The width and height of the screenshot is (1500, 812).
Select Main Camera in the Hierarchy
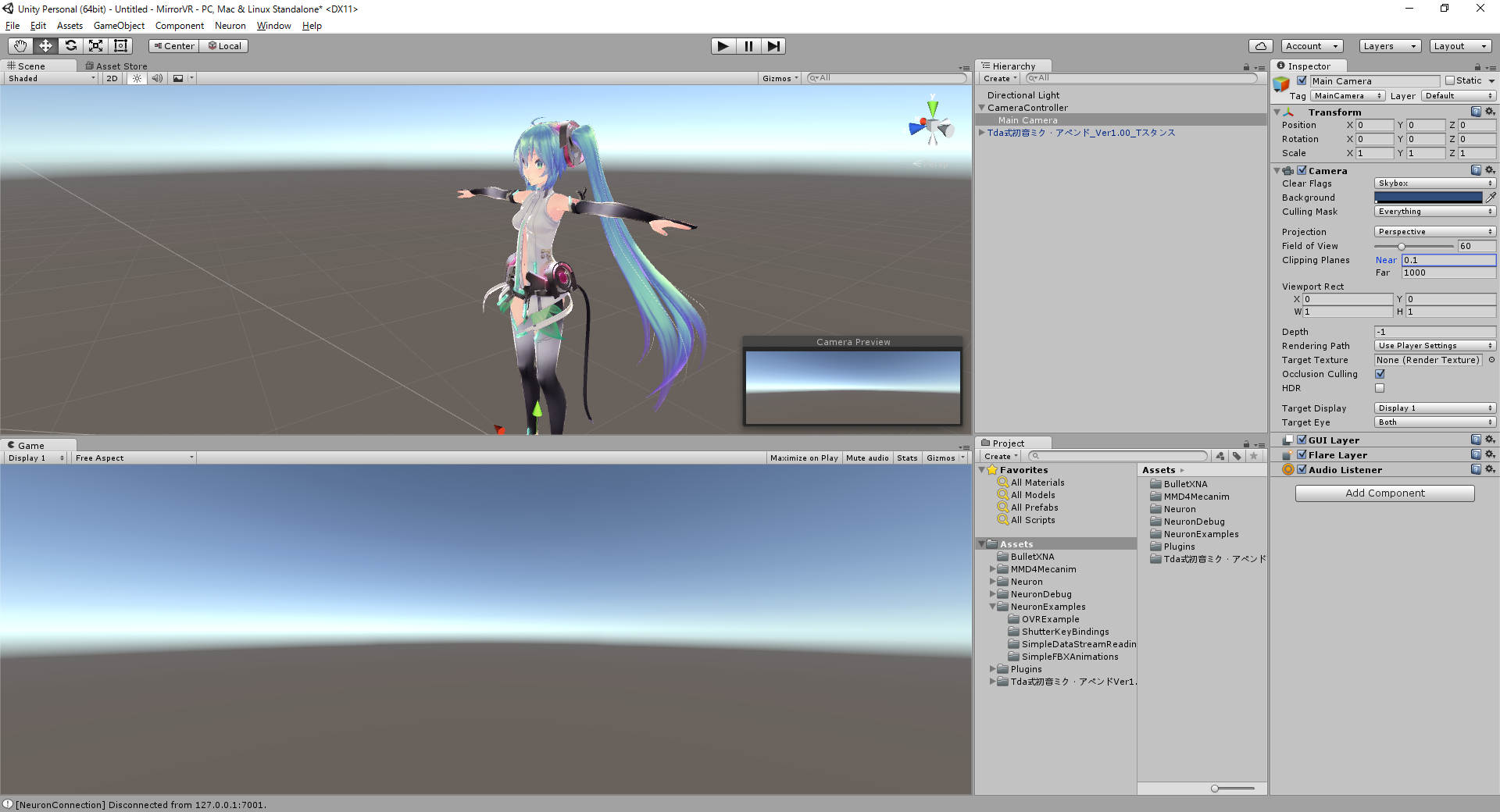point(1027,120)
